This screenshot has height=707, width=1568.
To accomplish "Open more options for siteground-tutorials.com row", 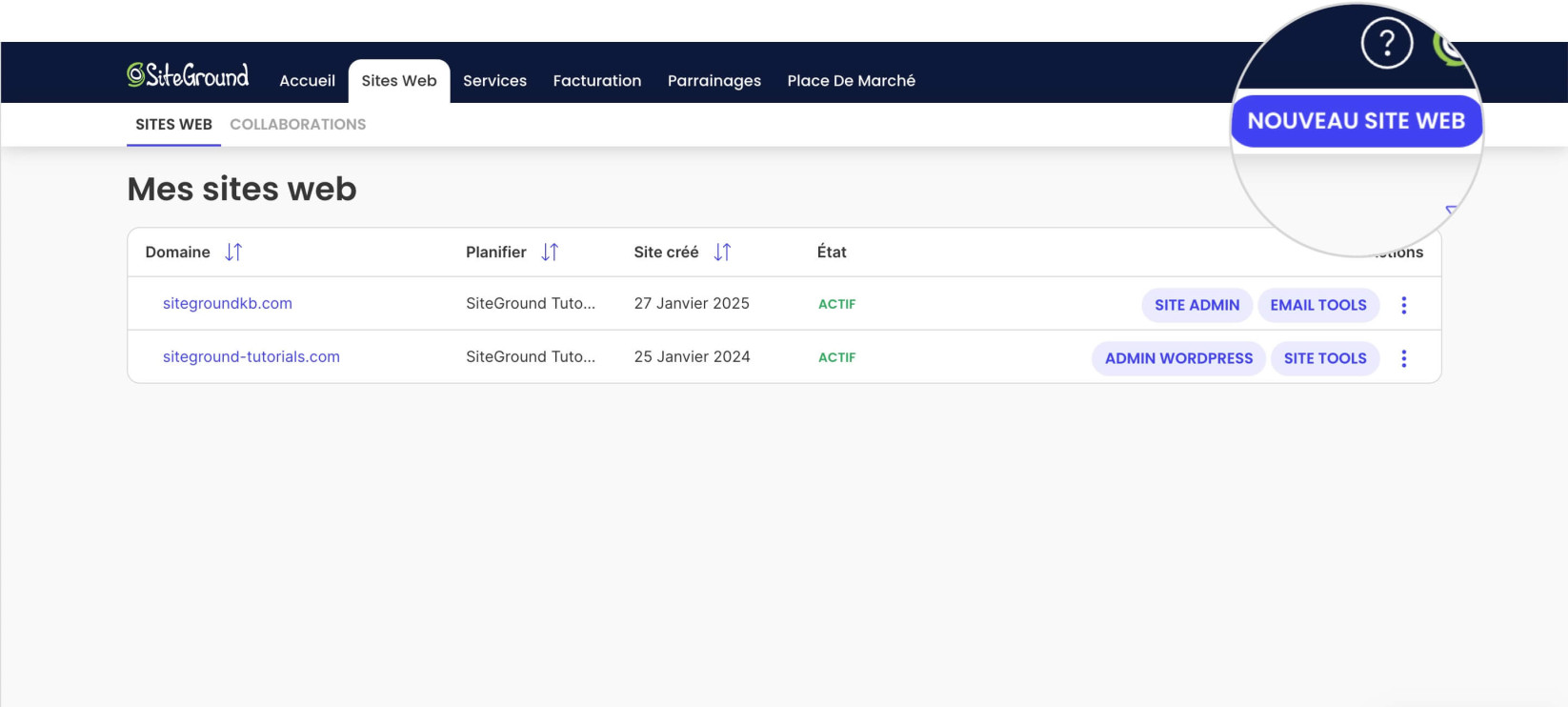I will coord(1403,358).
